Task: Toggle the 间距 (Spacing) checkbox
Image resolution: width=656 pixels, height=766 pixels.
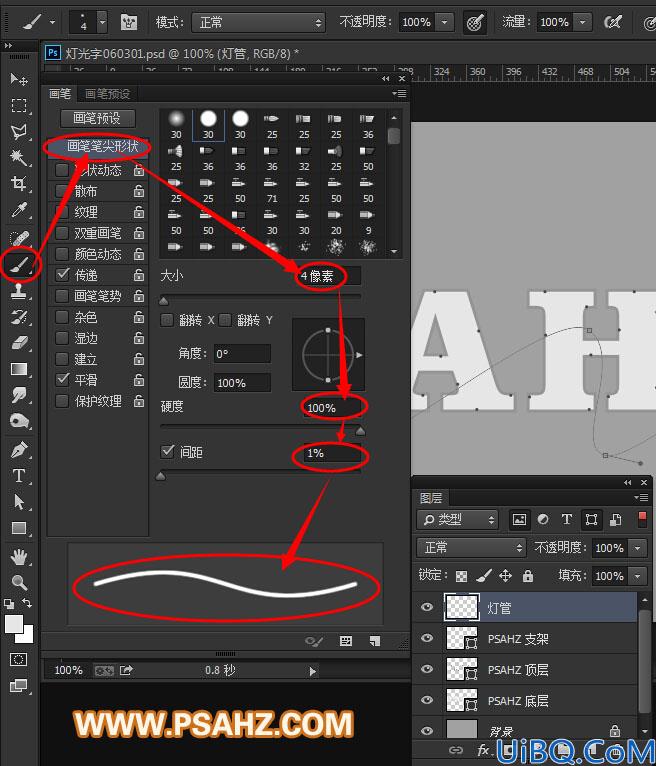Action: click(x=168, y=451)
